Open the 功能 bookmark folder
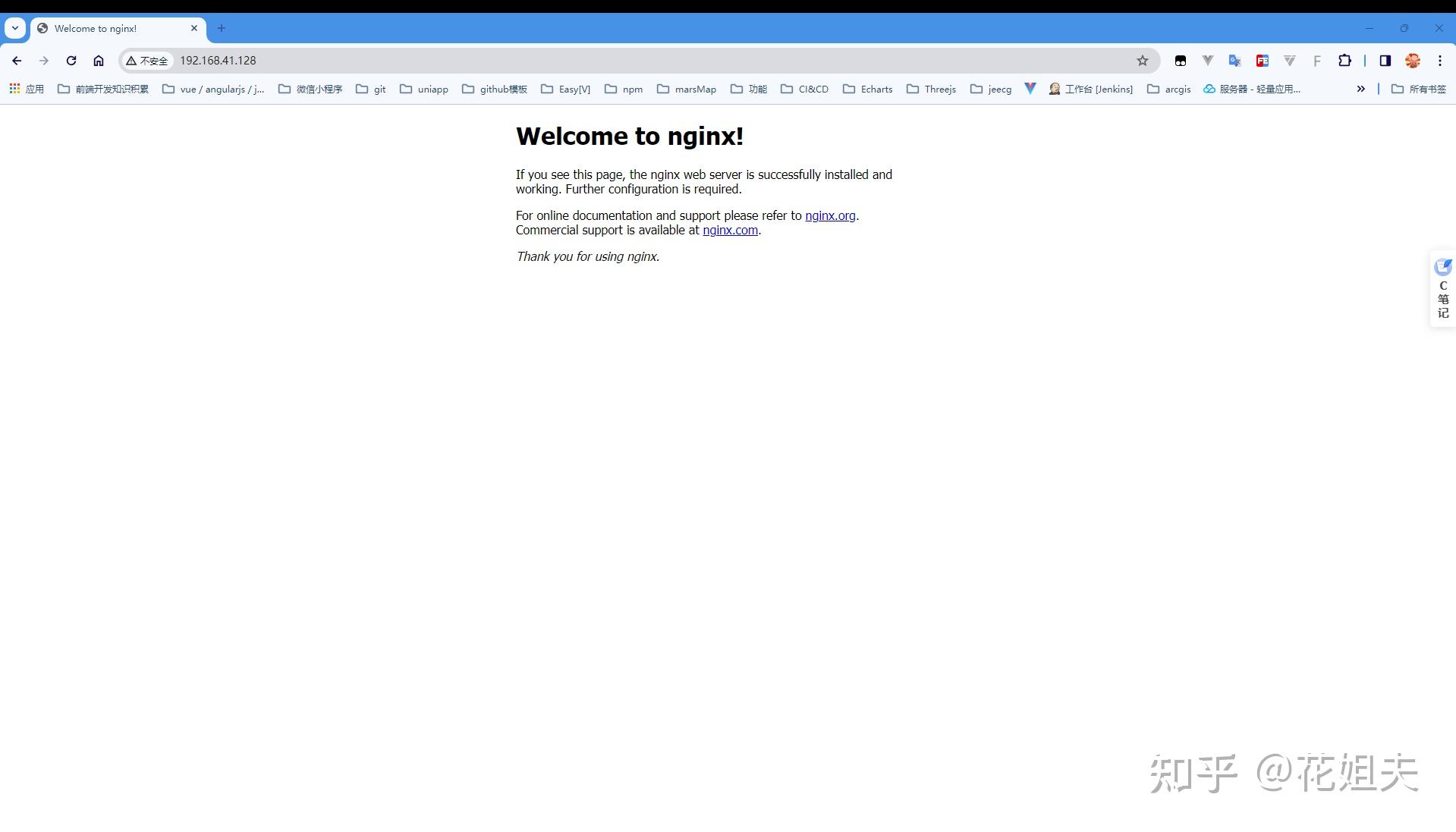The width and height of the screenshot is (1456, 832). [749, 89]
